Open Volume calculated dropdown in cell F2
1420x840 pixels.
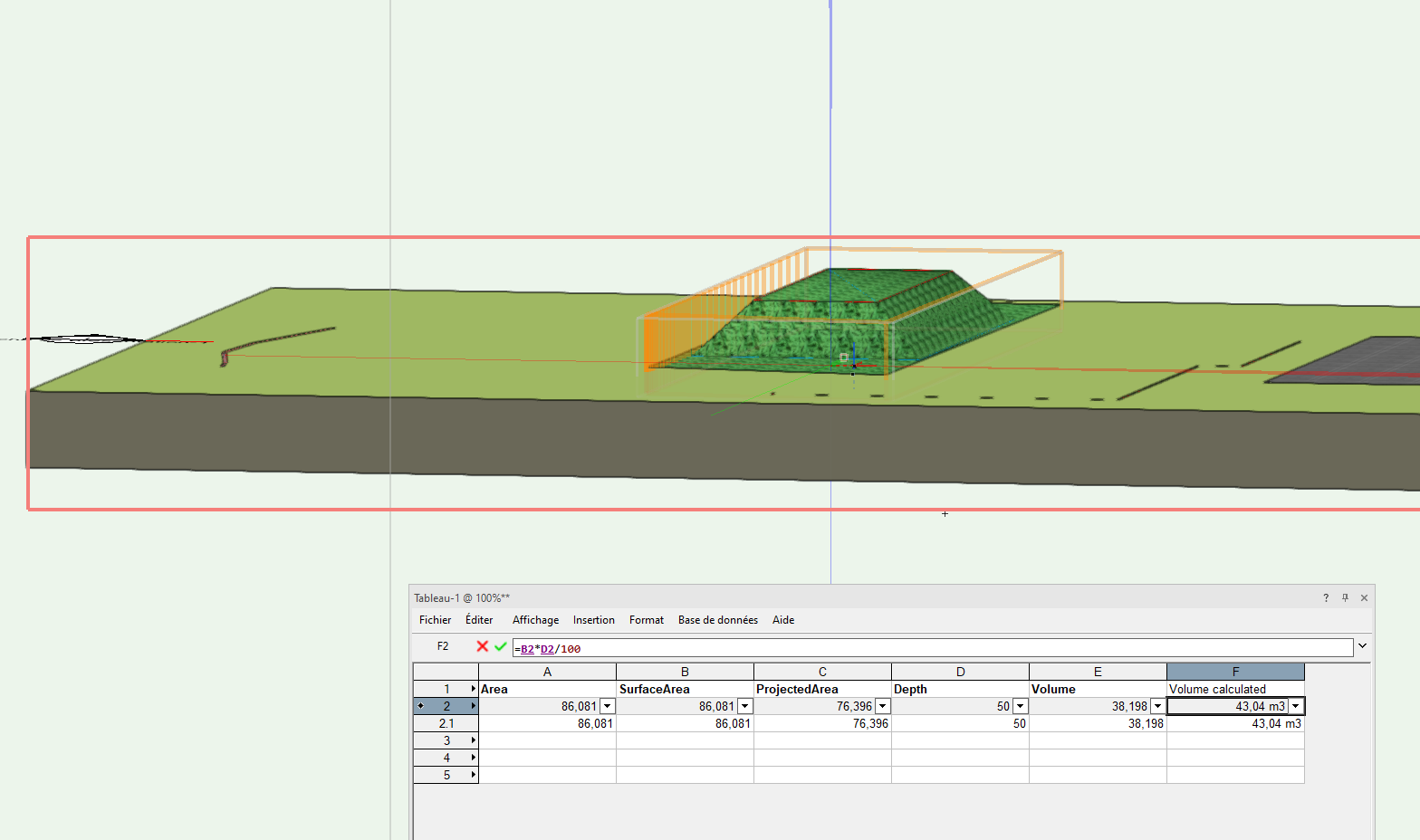point(1296,707)
